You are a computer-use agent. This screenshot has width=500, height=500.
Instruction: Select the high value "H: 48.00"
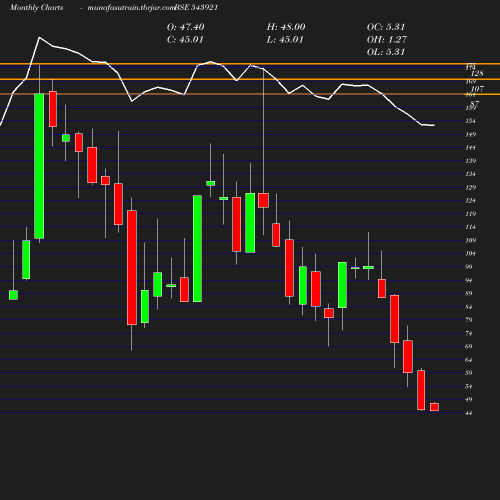click(x=286, y=27)
